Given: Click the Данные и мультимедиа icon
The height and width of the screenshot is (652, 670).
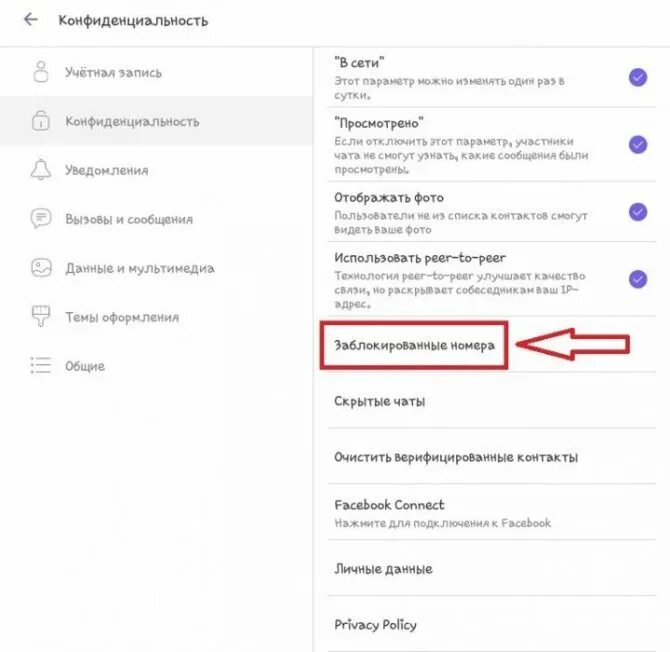Looking at the screenshot, I should tap(41, 268).
